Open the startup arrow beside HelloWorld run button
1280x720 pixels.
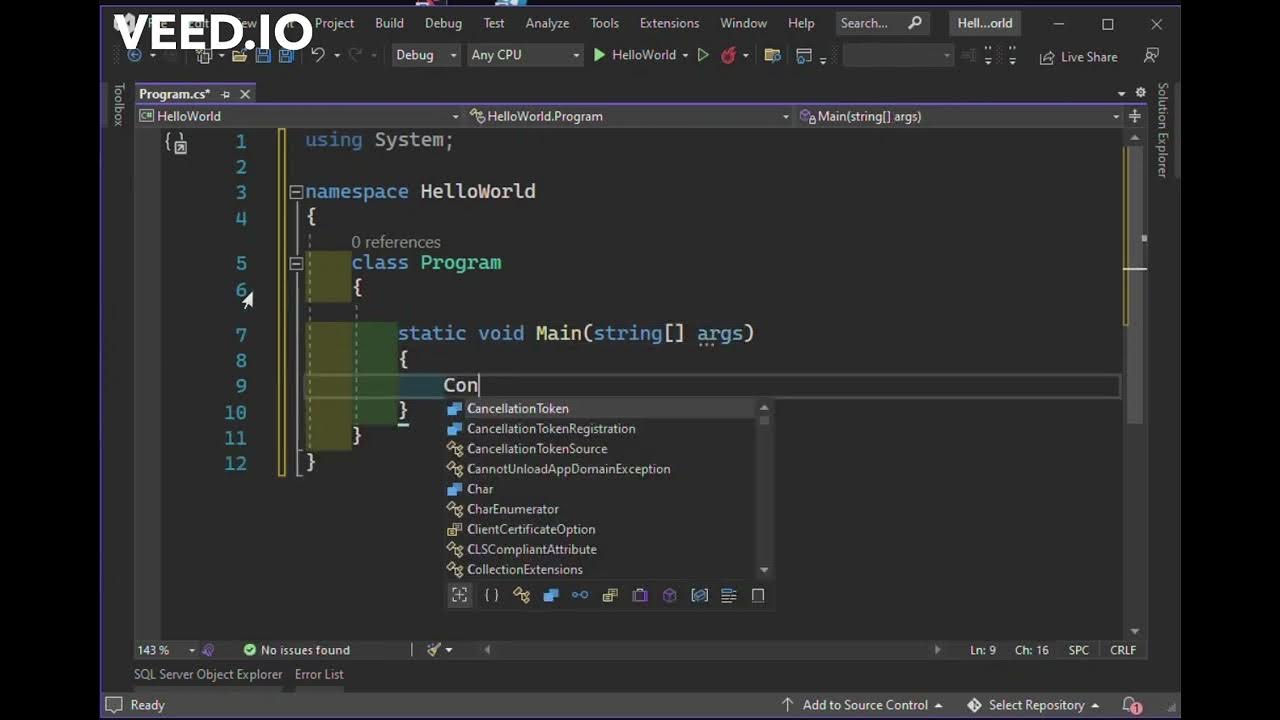click(685, 56)
